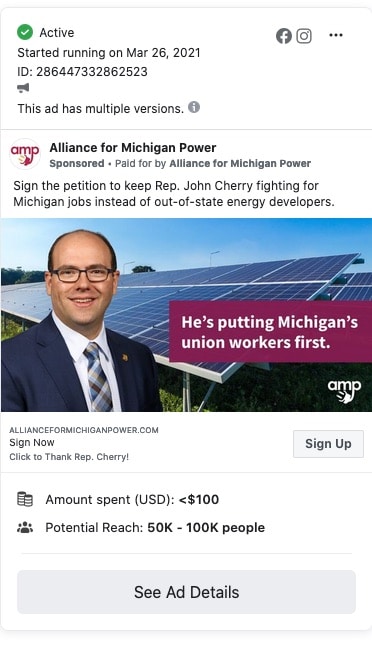Click the white amp logo on ad image
This screenshot has width=372, height=662.
(344, 391)
